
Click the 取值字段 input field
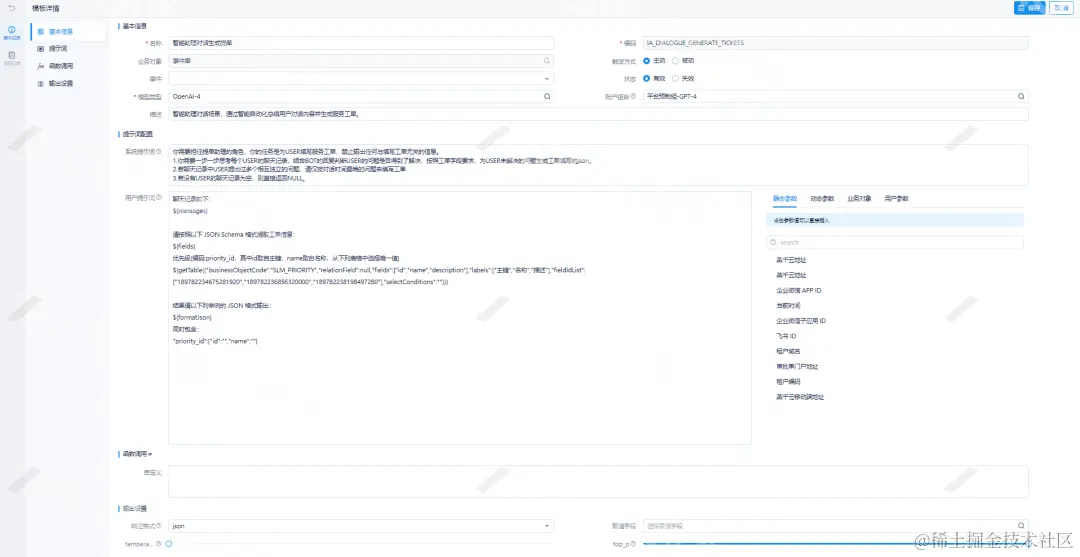click(x=835, y=526)
